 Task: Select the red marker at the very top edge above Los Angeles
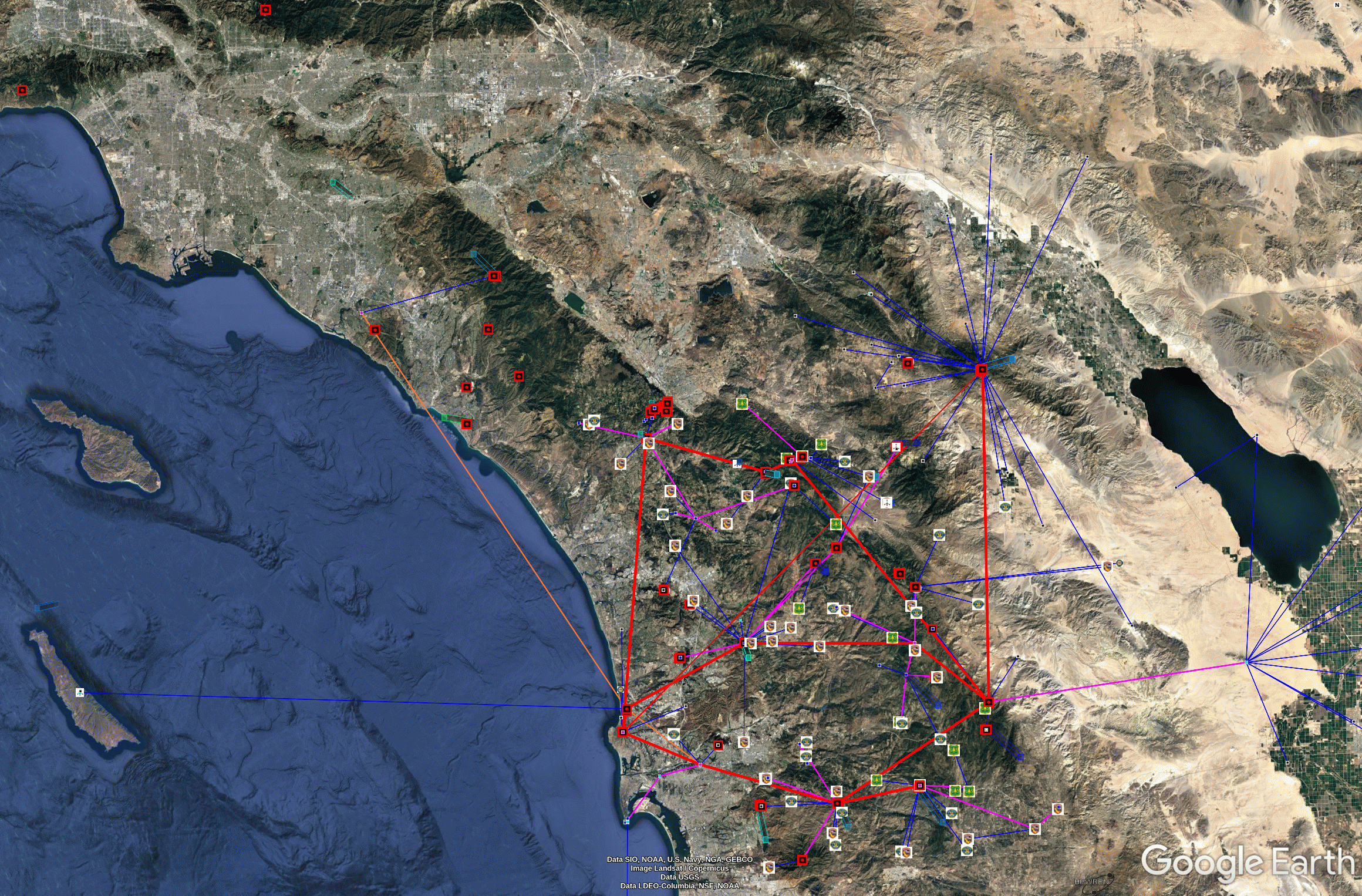(265, 9)
